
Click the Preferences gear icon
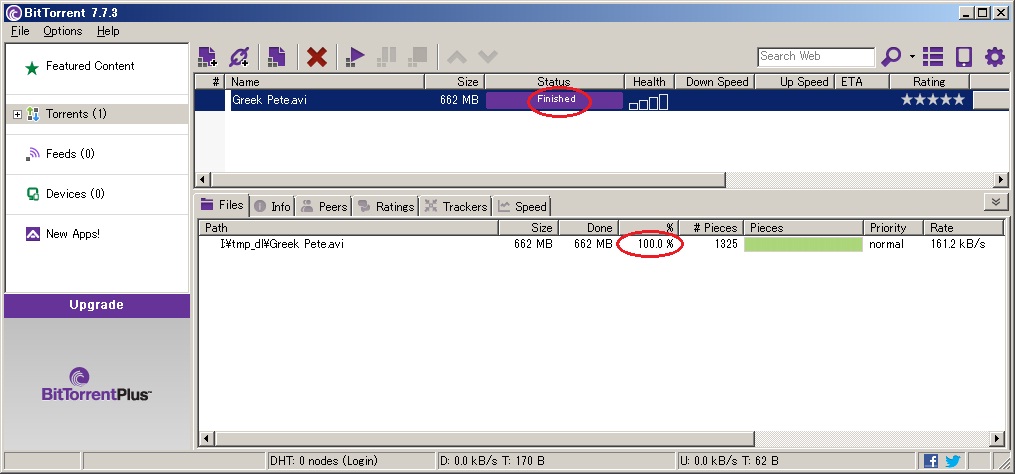coord(994,57)
